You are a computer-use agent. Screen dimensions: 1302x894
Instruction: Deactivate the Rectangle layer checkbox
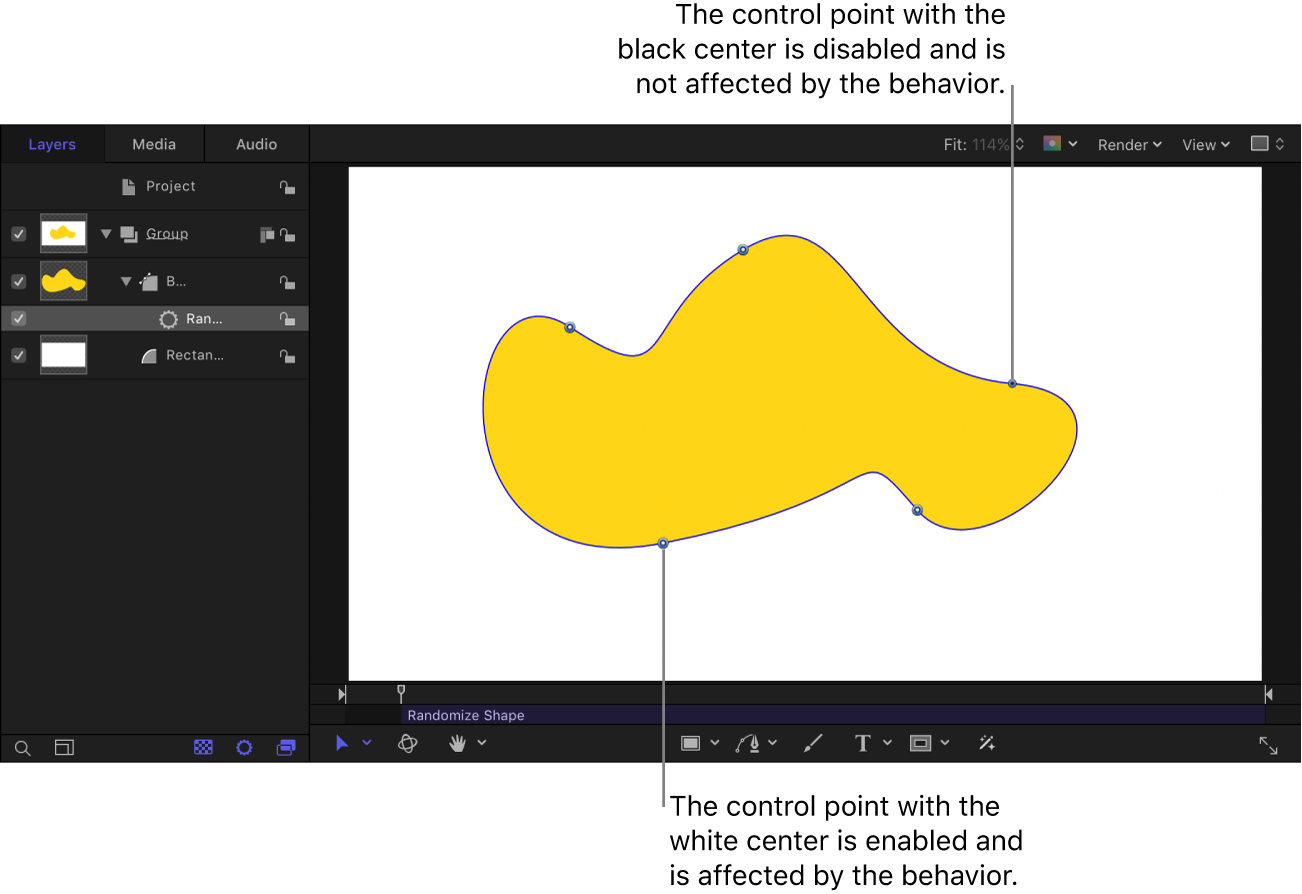tap(18, 355)
